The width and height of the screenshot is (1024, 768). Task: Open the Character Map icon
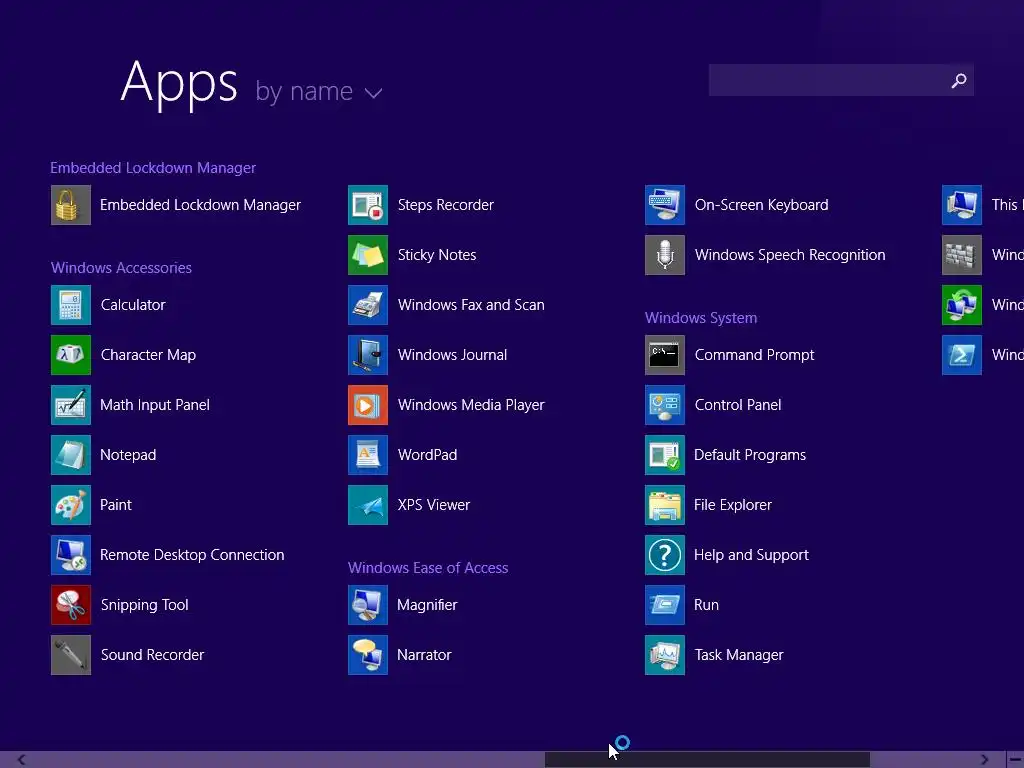71,355
